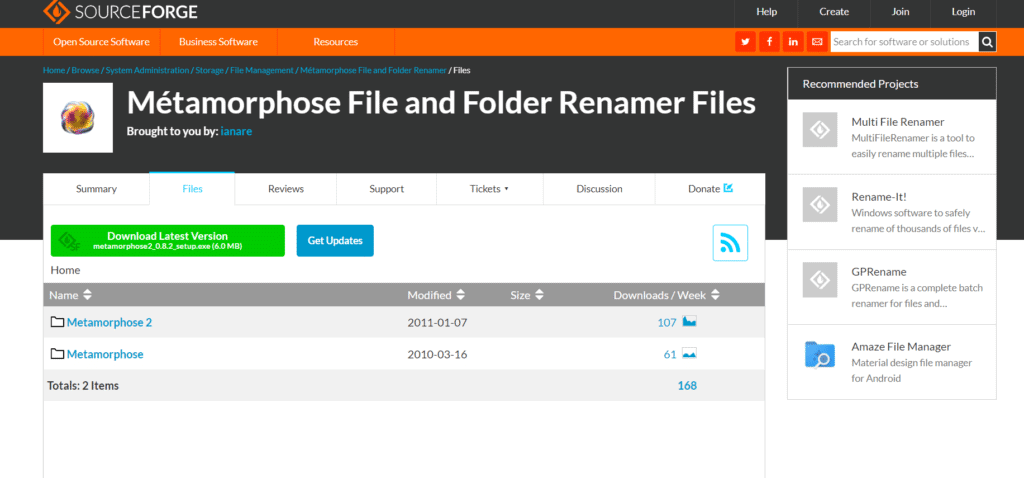Click the Donate tab external-link icon
This screenshot has width=1024, height=478.
(x=728, y=188)
